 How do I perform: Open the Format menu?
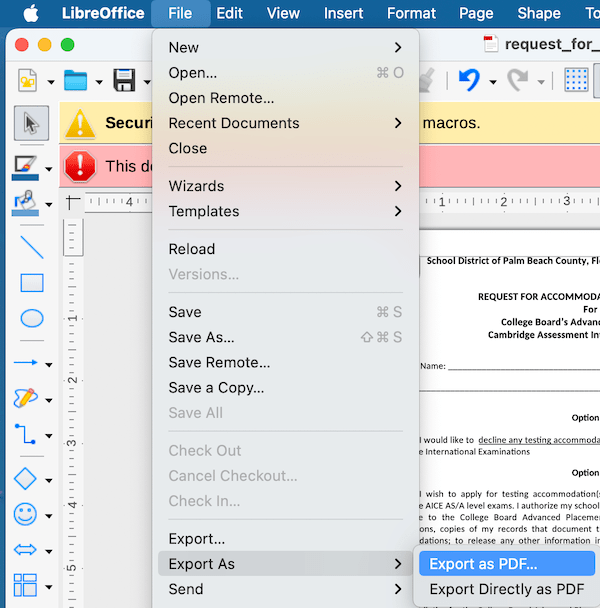(411, 13)
